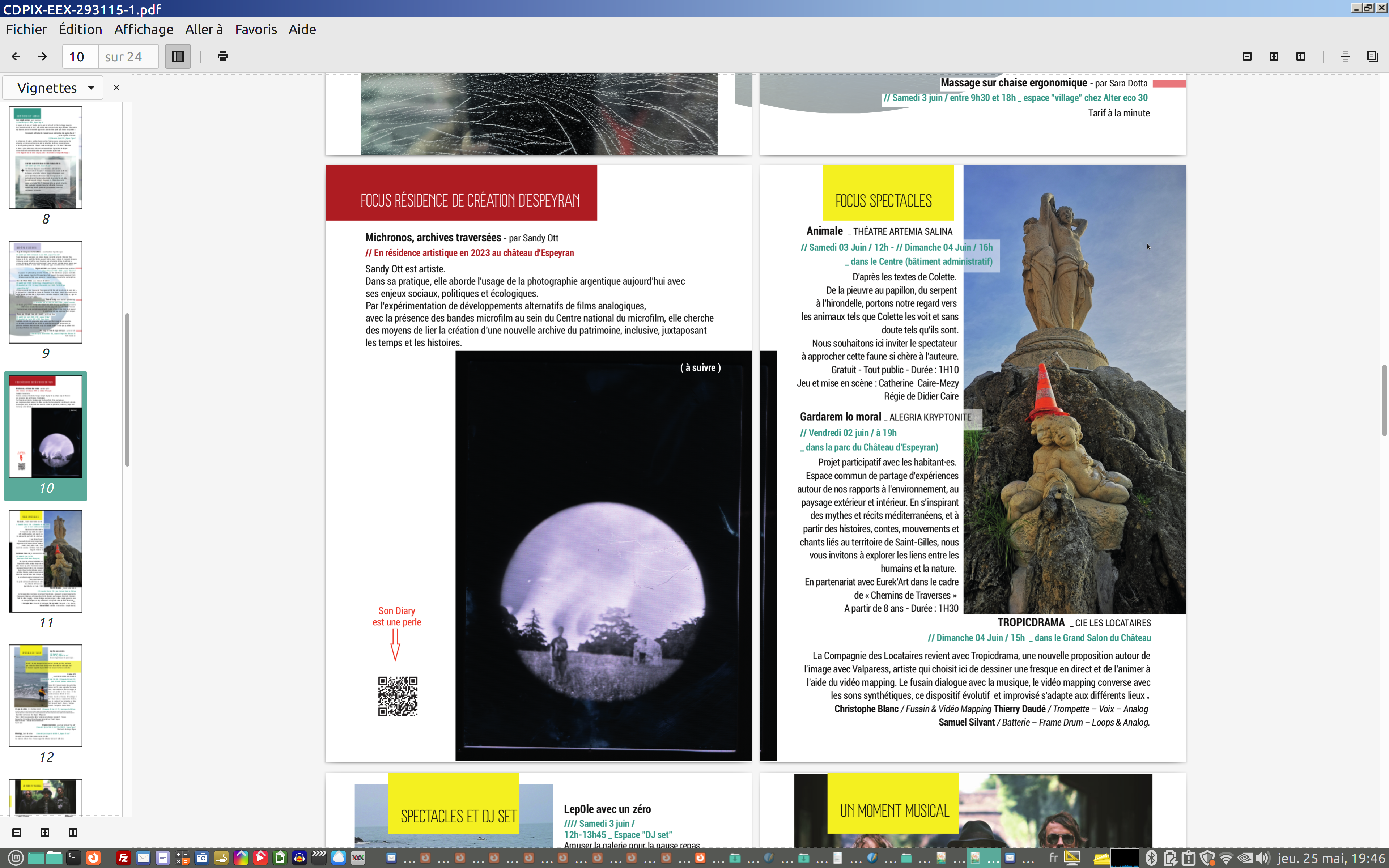The width and height of the screenshot is (1389, 868).
Task: Enlarge thumbnails with sidebar plus icon
Action: [x=45, y=833]
